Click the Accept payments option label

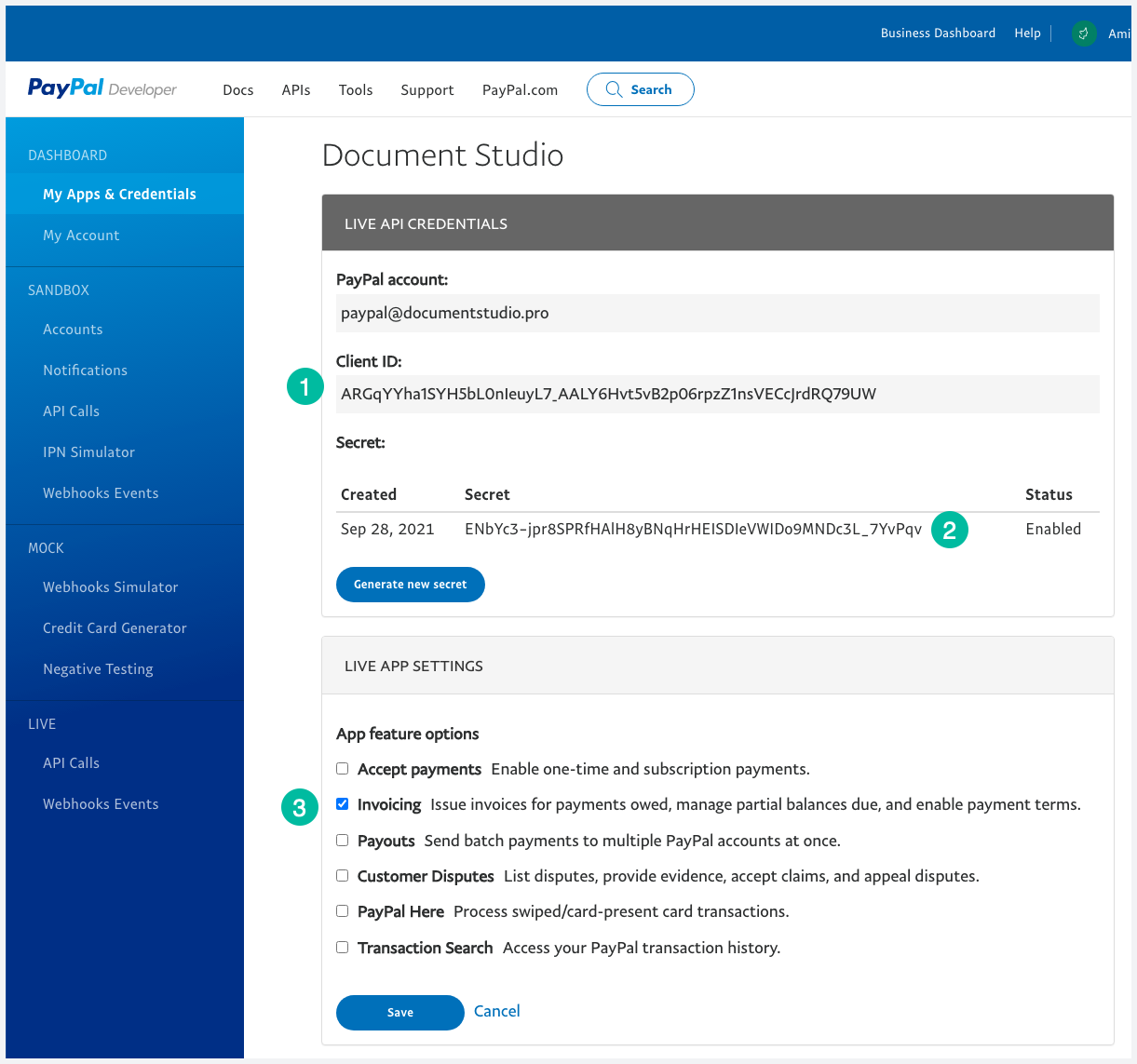pyautogui.click(x=419, y=770)
